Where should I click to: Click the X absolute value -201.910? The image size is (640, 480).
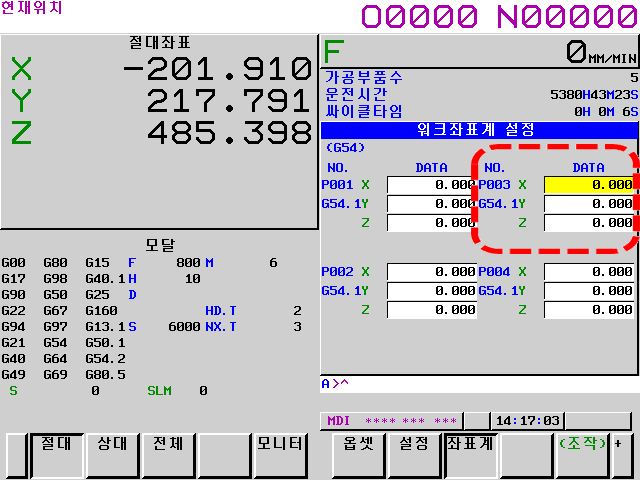217,68
